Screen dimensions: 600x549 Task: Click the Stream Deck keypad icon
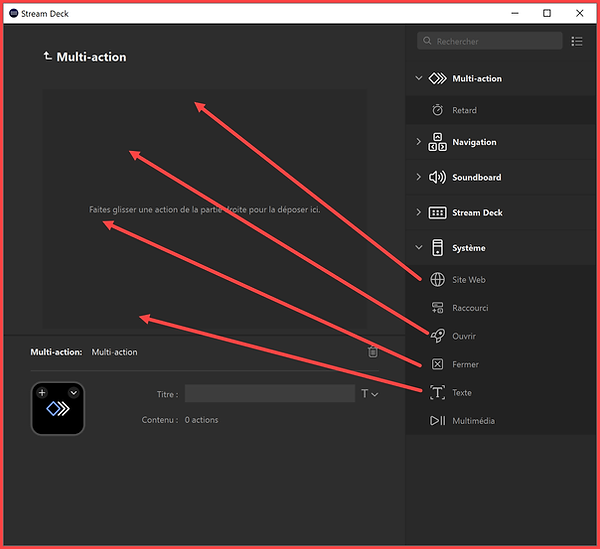tap(437, 213)
